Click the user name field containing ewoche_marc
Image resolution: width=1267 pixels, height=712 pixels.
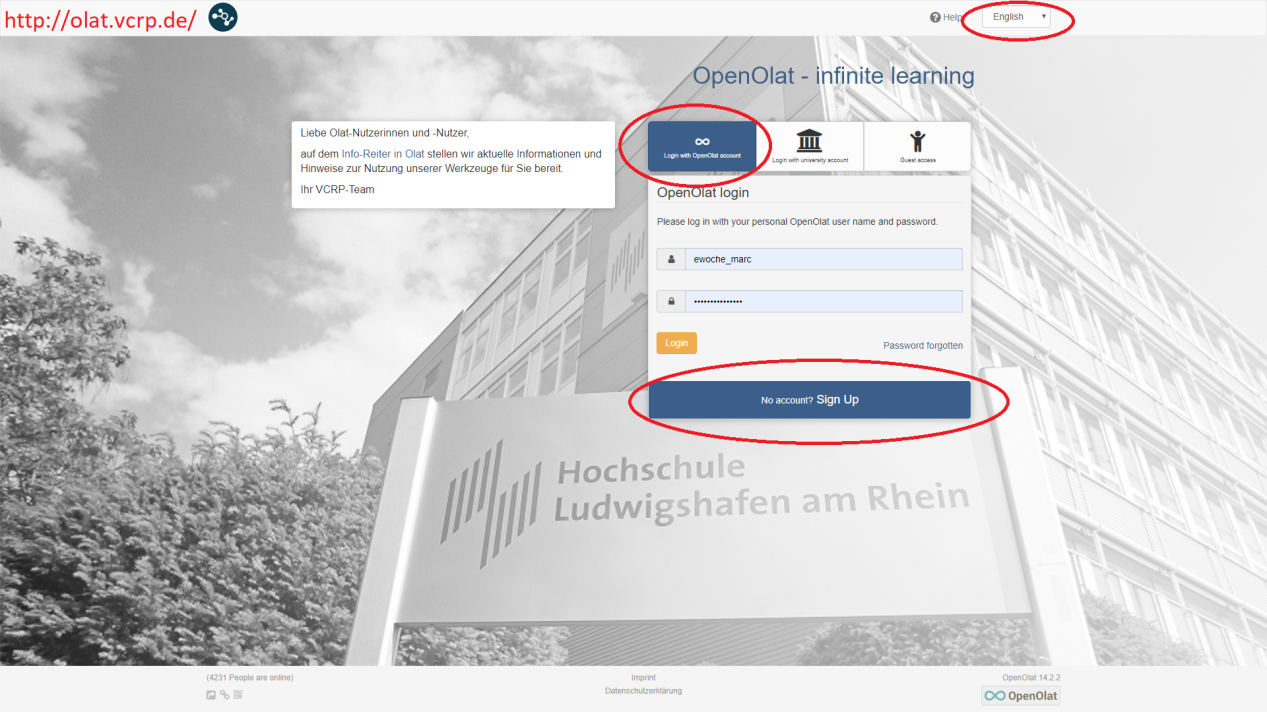[x=824, y=259]
